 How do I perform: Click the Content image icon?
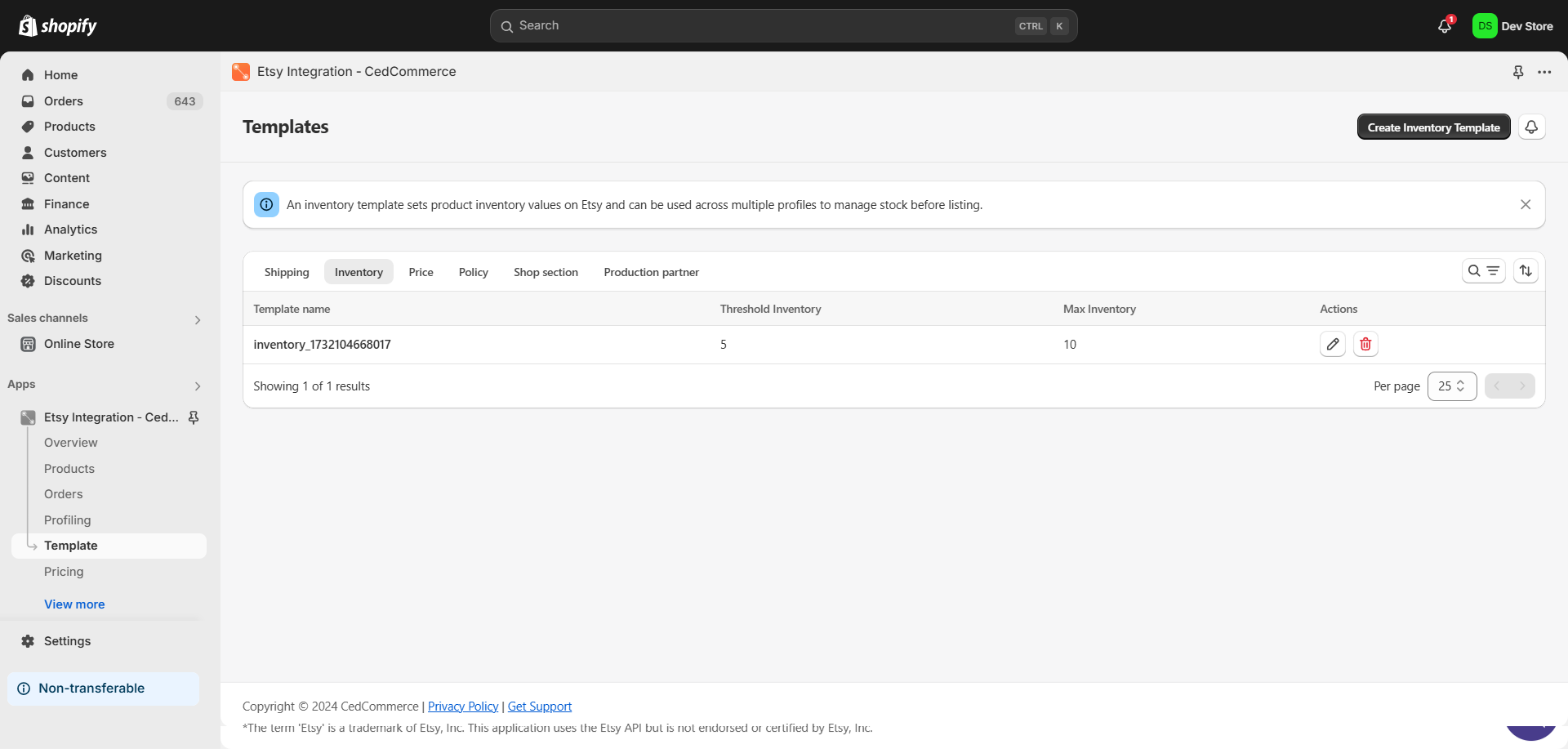pyautogui.click(x=28, y=178)
